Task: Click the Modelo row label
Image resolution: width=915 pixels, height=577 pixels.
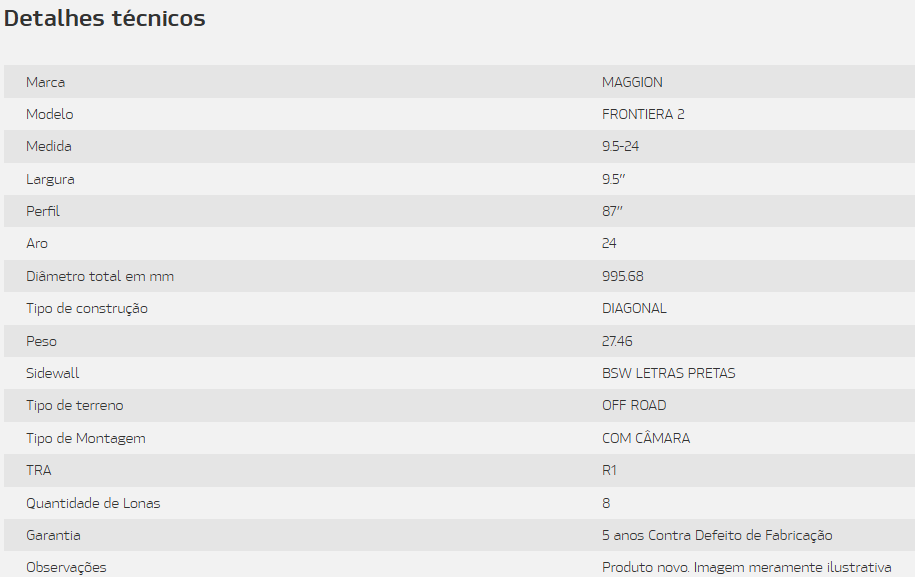Action: click(50, 114)
